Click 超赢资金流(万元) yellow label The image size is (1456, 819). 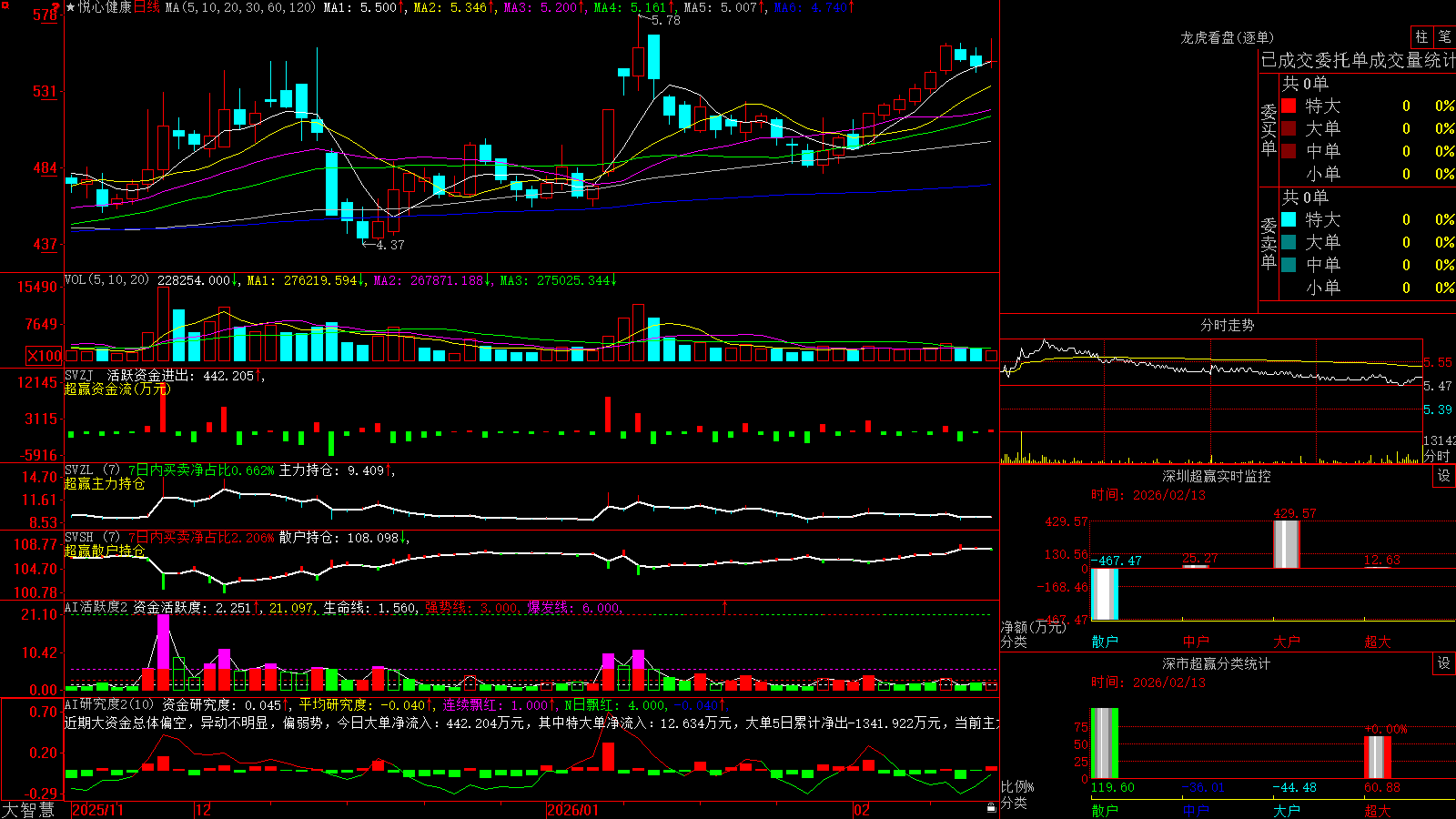coord(117,389)
